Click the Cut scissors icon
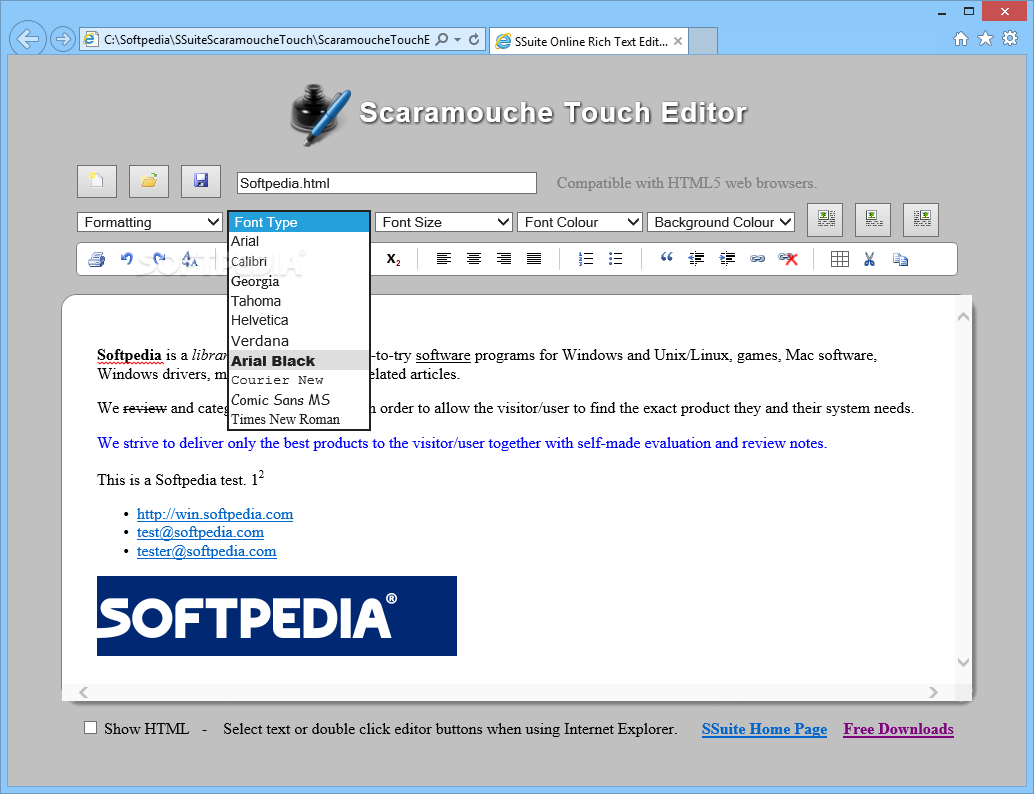The height and width of the screenshot is (794, 1034). point(869,259)
